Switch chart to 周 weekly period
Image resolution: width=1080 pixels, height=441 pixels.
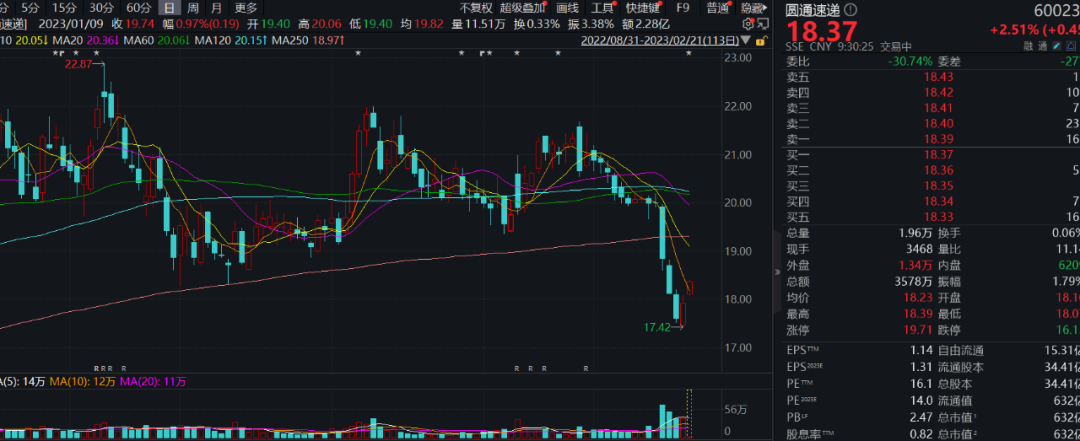tap(191, 8)
